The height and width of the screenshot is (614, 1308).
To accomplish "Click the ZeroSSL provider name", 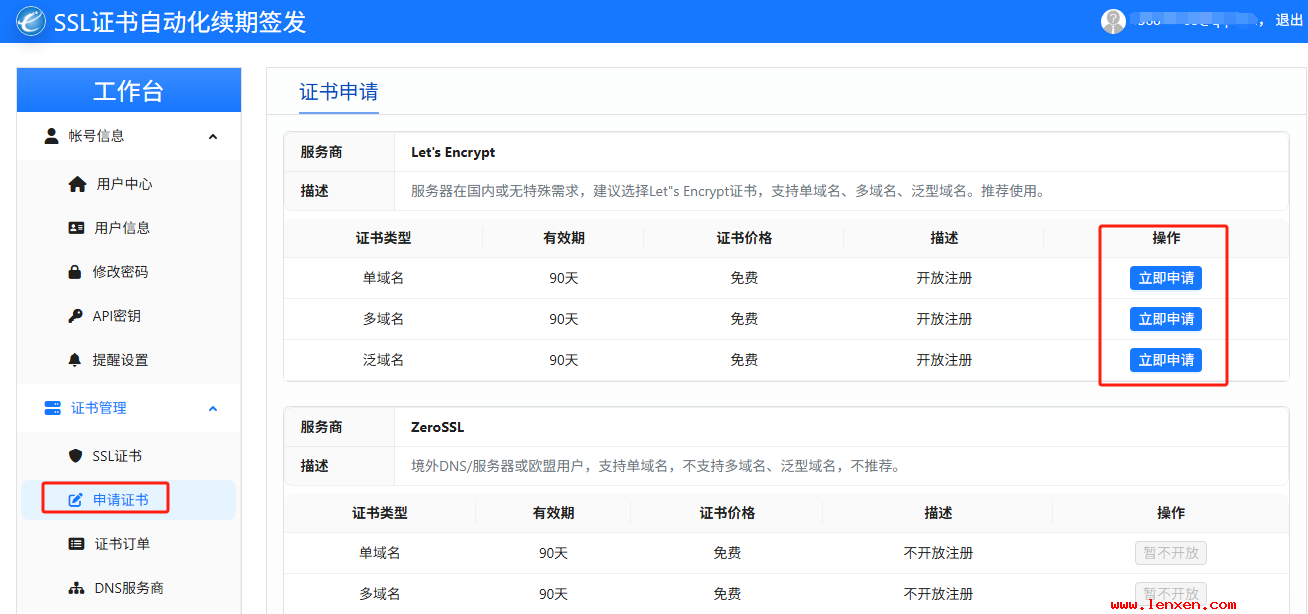I will coord(437,427).
